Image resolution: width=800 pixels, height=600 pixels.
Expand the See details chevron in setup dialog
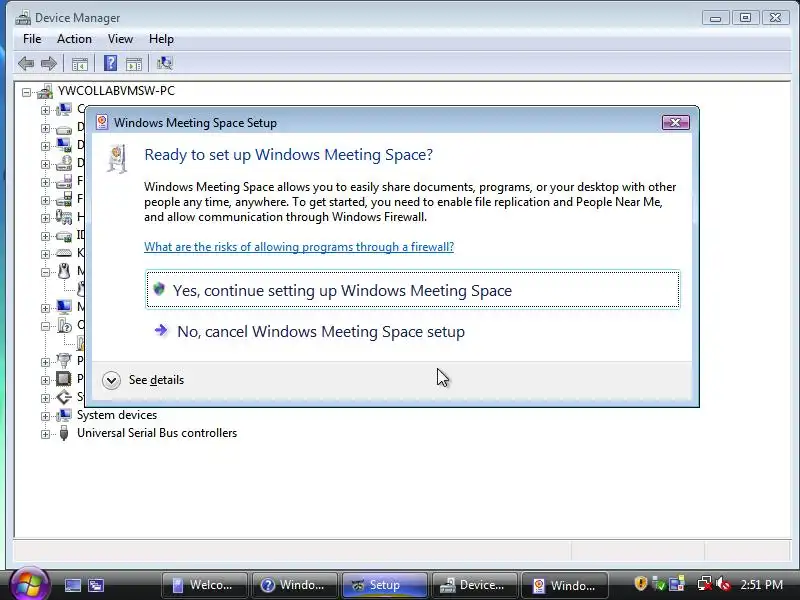(x=111, y=380)
